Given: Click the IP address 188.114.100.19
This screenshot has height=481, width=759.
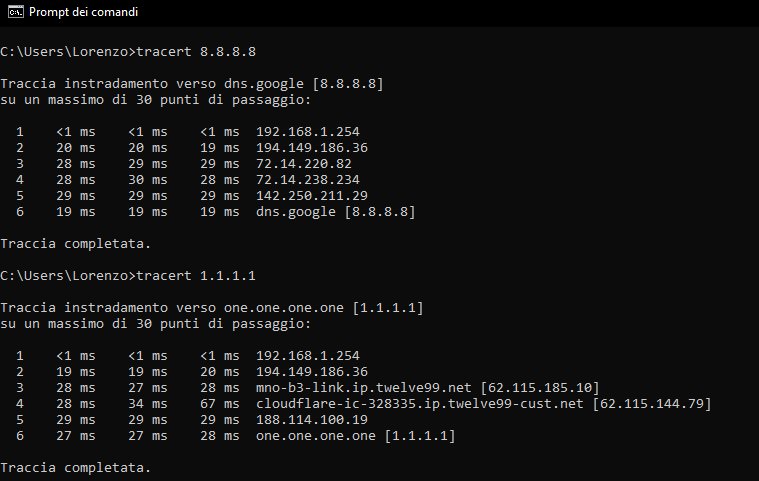Looking at the screenshot, I should click(309, 419).
